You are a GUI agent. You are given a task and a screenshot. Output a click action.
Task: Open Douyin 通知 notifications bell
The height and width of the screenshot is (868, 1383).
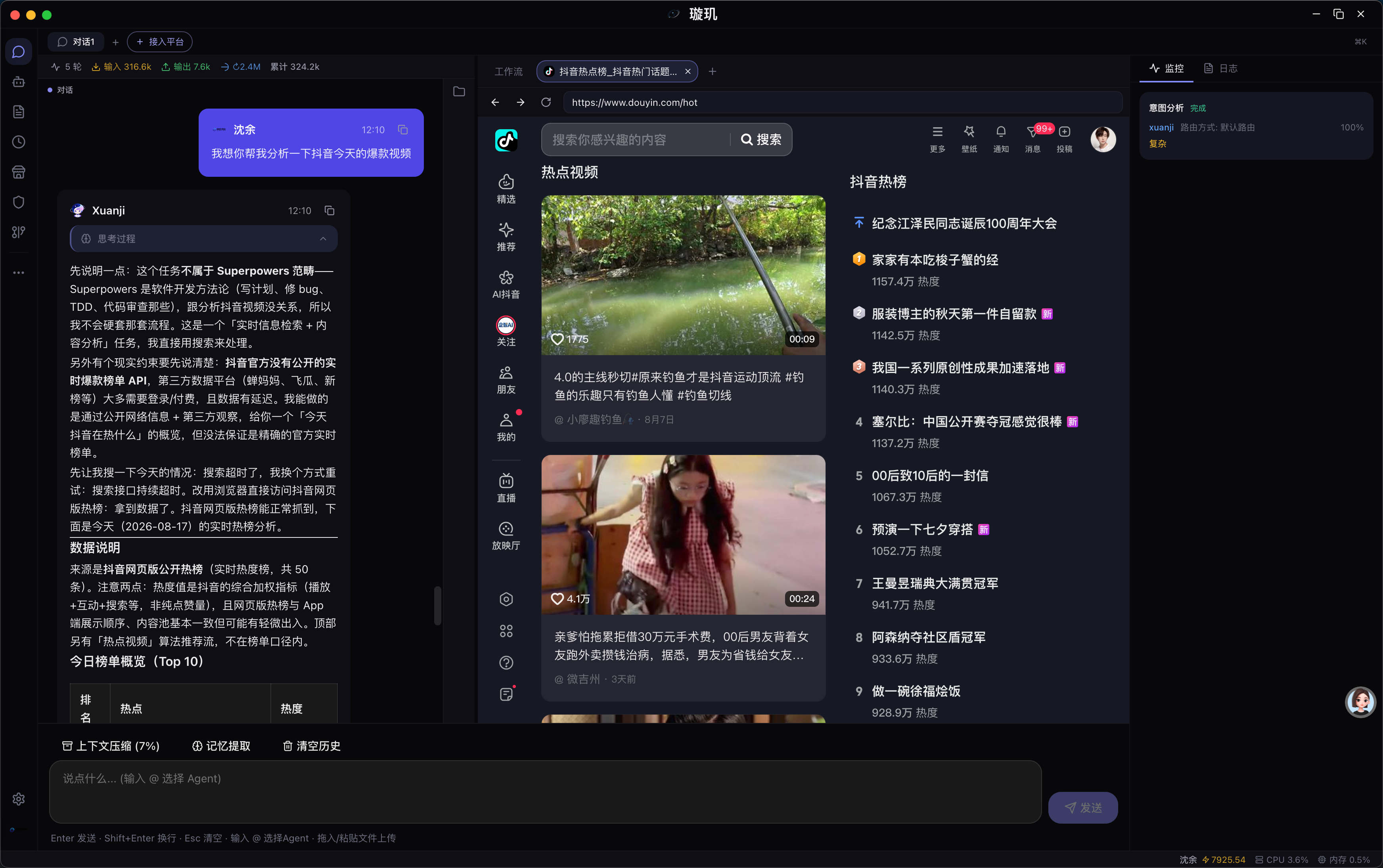1001,139
